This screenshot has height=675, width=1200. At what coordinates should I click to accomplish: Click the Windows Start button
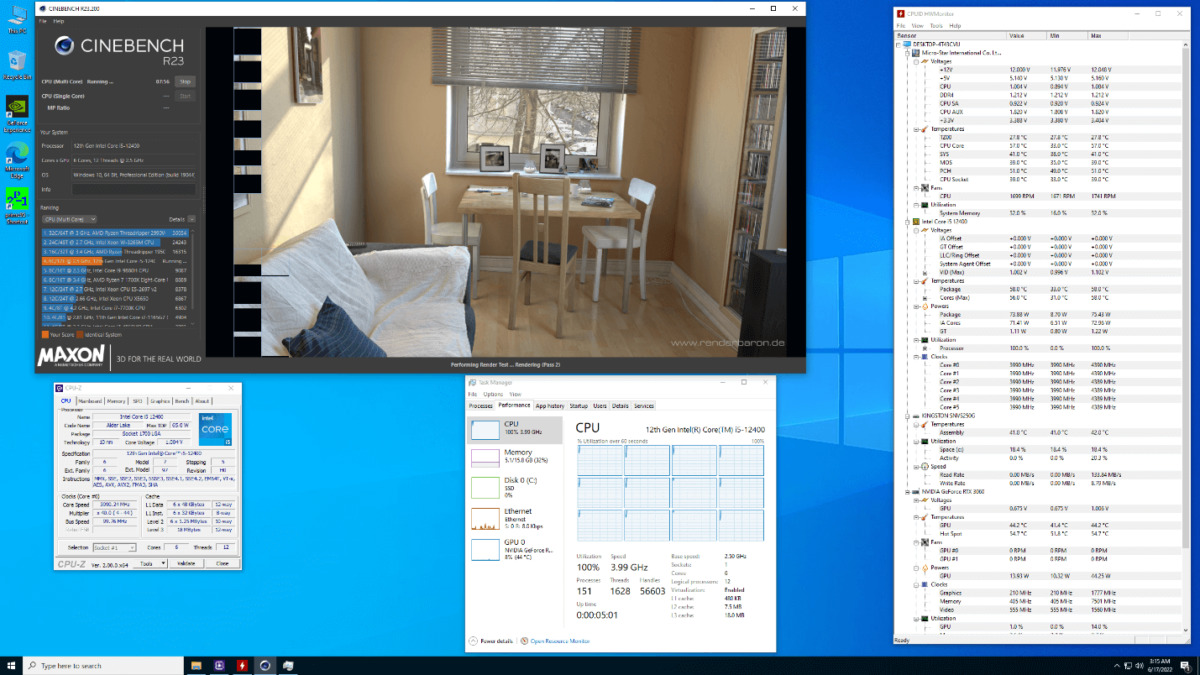13,665
